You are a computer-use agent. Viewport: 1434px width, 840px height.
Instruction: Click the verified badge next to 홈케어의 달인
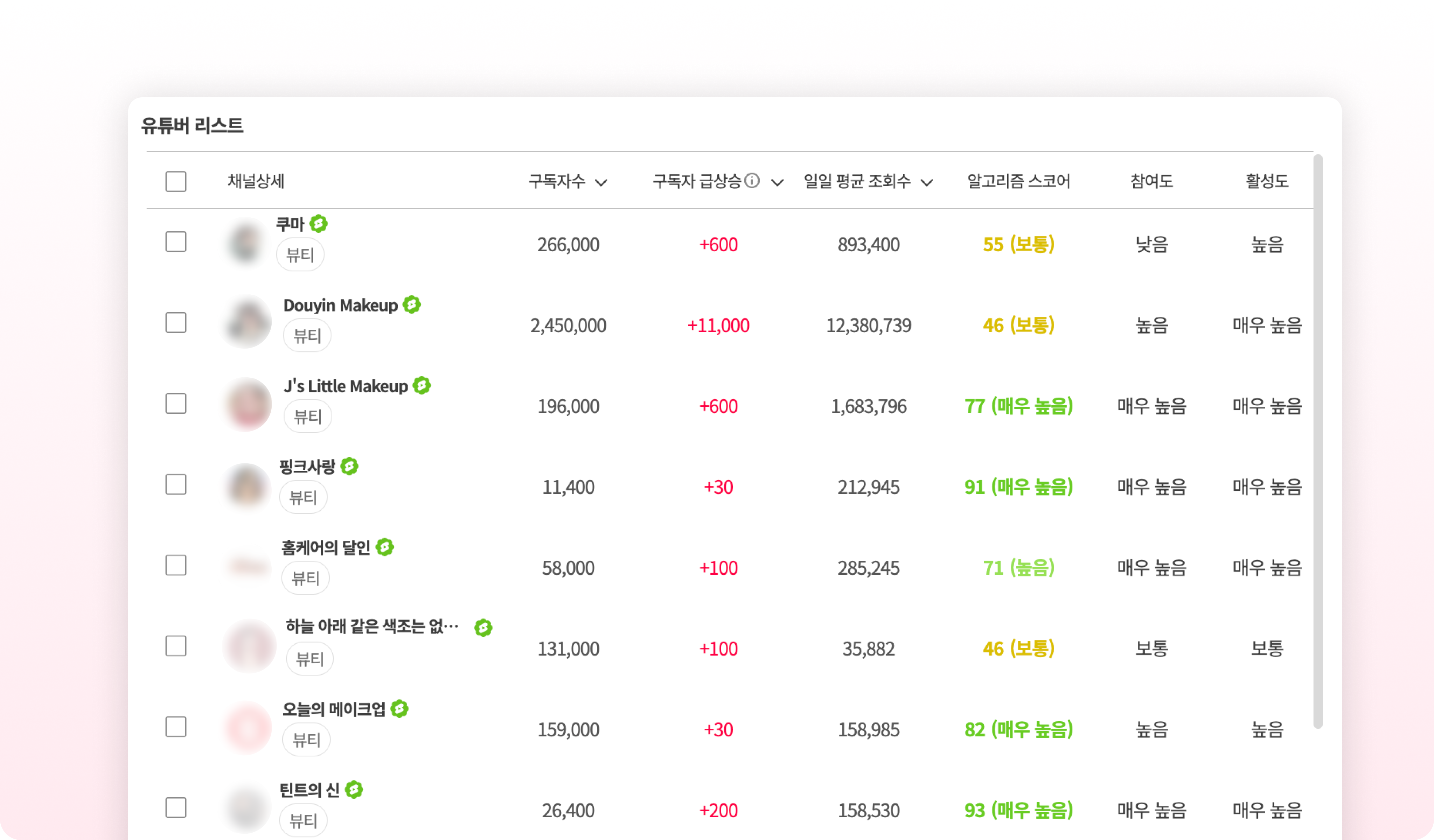tap(385, 547)
